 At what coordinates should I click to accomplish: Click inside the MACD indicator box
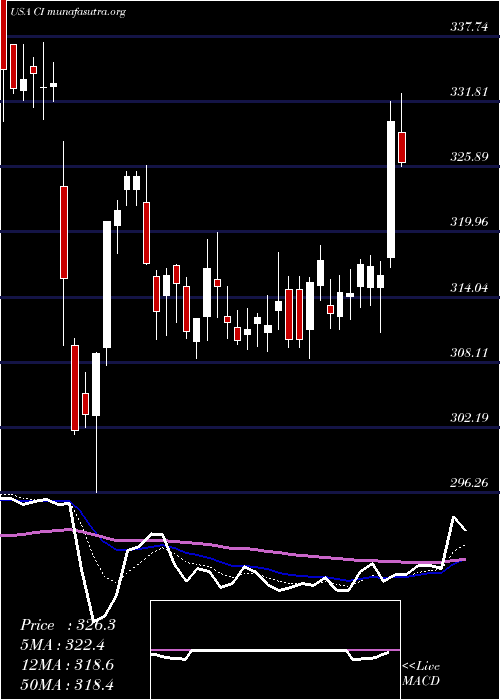(x=275, y=650)
